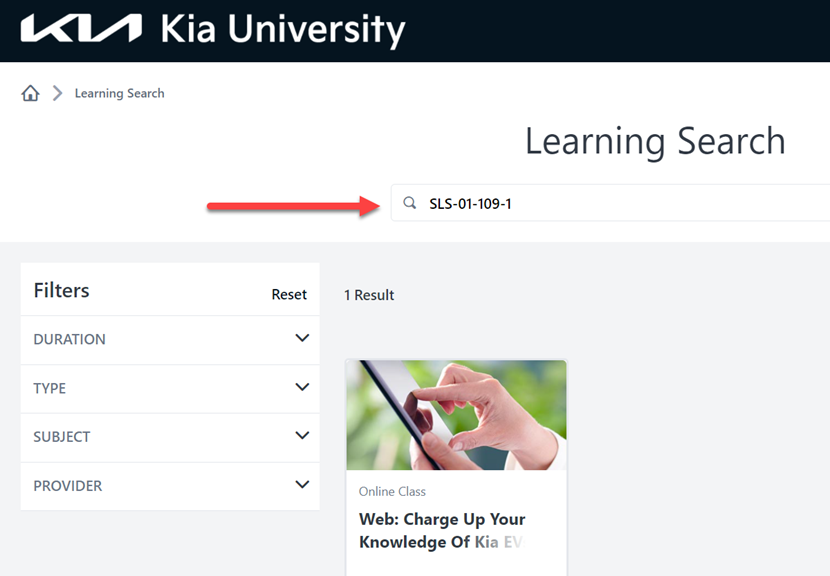Screen dimensions: 830x576
Task: Open the Learning Search breadcrumb link
Action: tap(120, 93)
